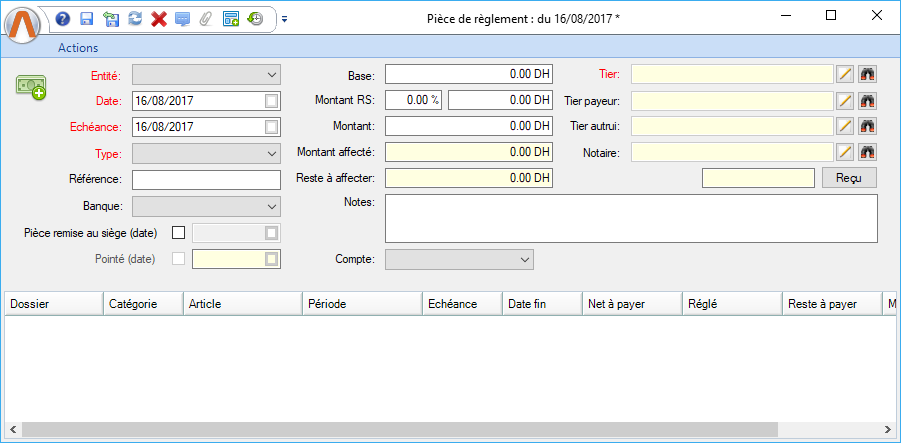Click the binoculars icon next to Tier payeur
Screen dimensions: 901x443
[867, 100]
